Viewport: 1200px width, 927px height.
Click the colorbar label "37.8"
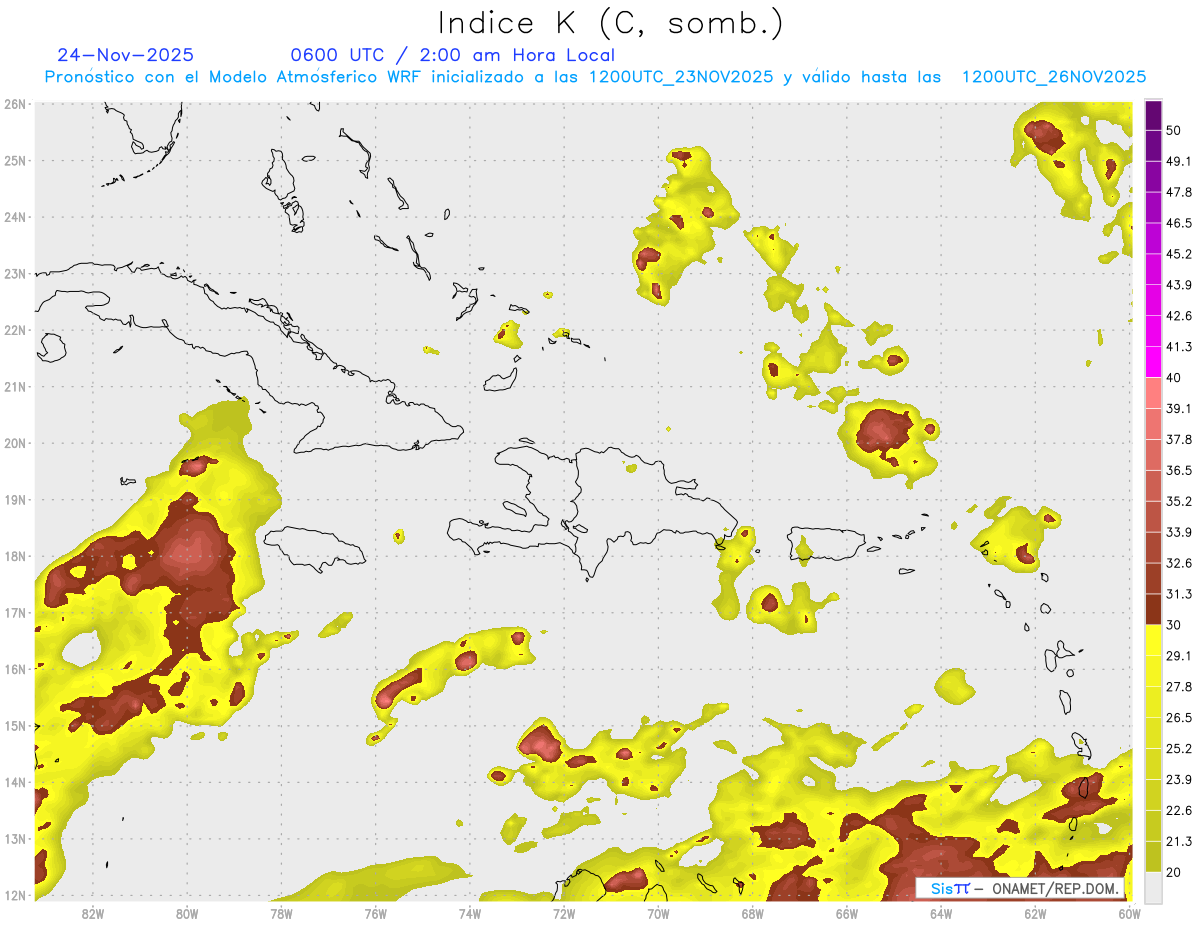pos(1178,439)
